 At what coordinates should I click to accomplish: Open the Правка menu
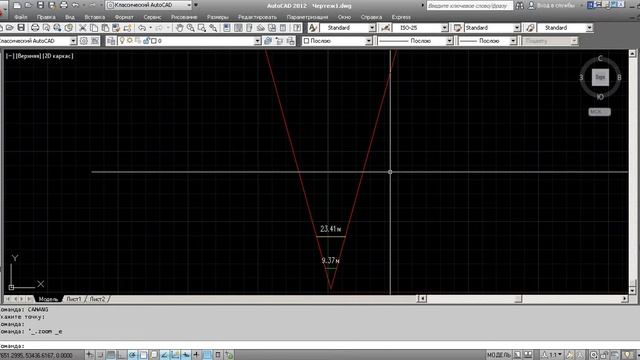click(x=46, y=17)
